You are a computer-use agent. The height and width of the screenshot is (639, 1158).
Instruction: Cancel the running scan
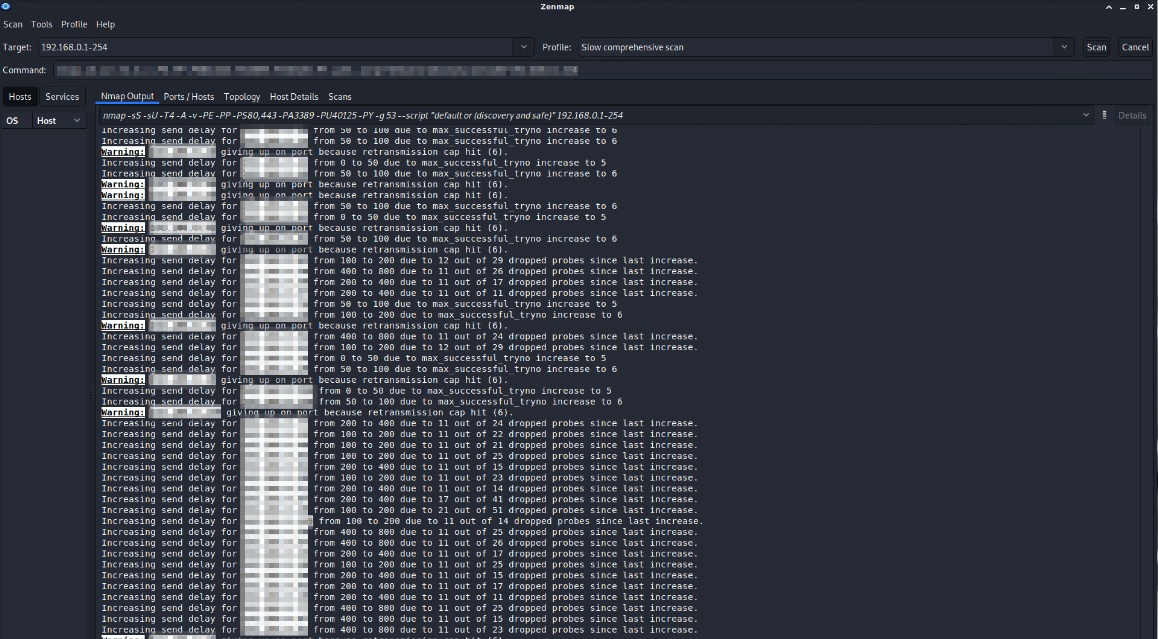[1135, 47]
